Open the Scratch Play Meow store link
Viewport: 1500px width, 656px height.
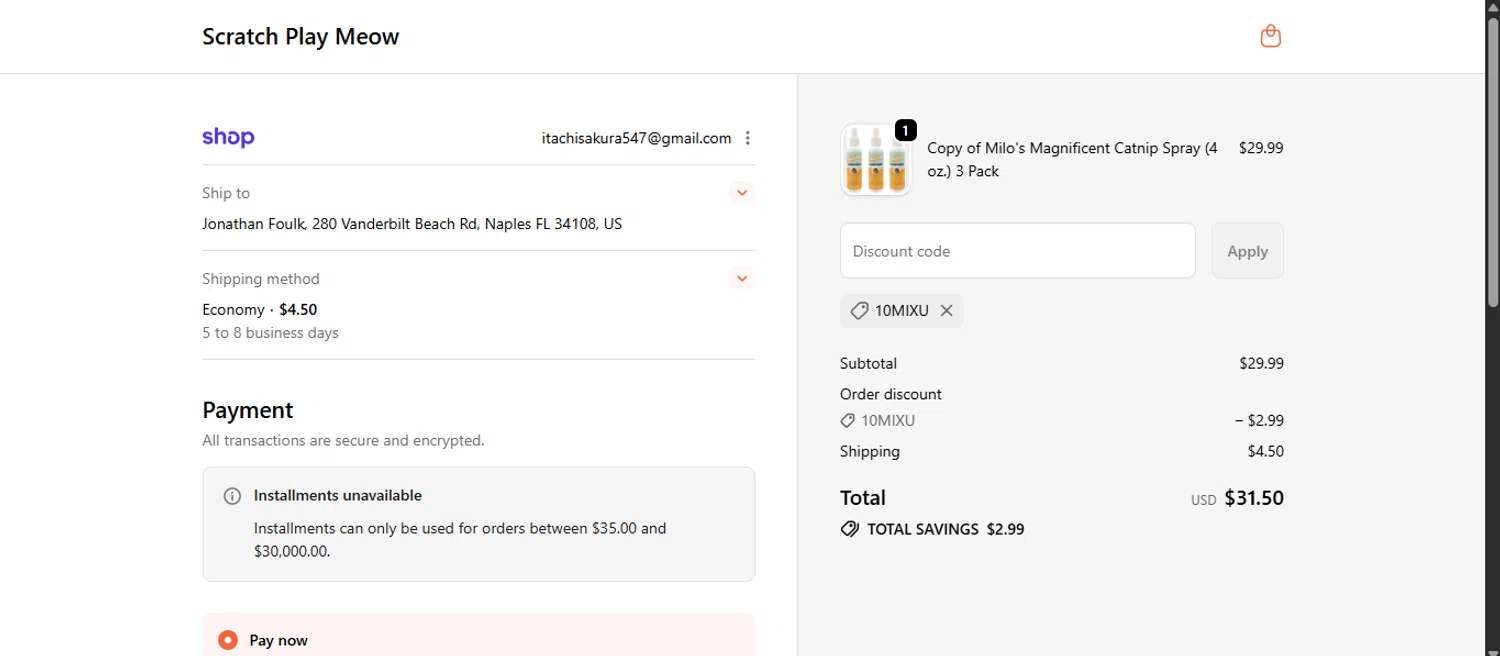coord(300,37)
